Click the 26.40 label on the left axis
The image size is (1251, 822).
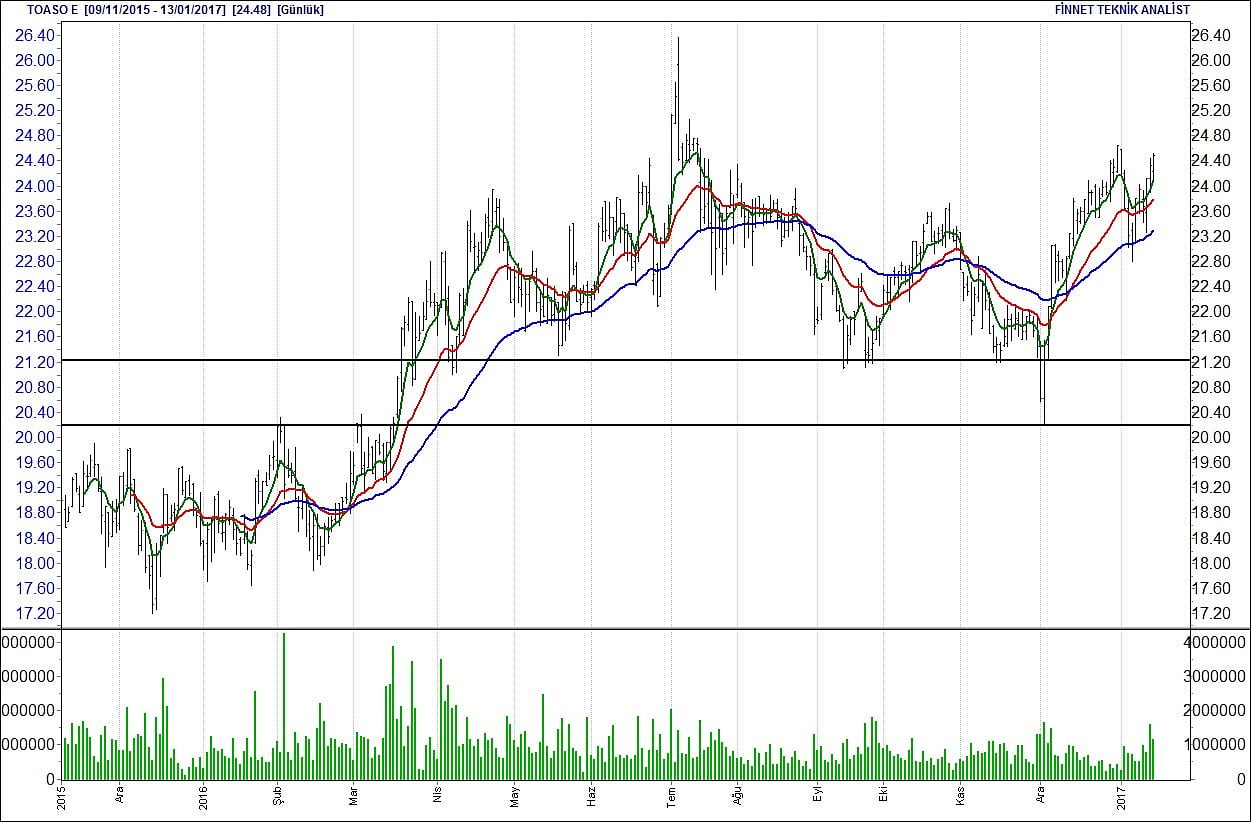point(34,35)
